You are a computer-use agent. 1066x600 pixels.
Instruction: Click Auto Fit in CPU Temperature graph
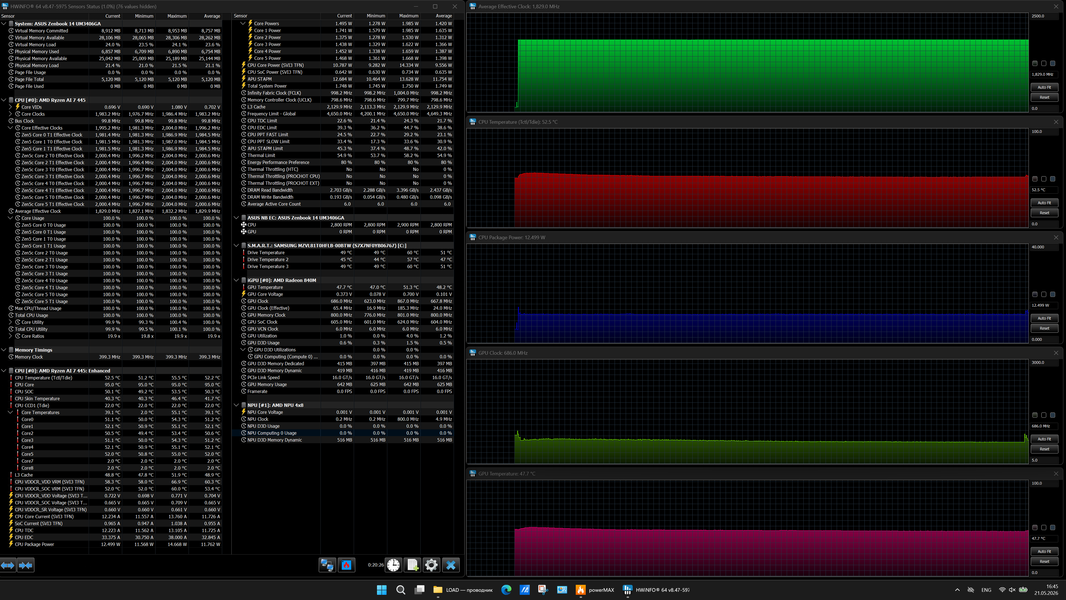(1044, 202)
